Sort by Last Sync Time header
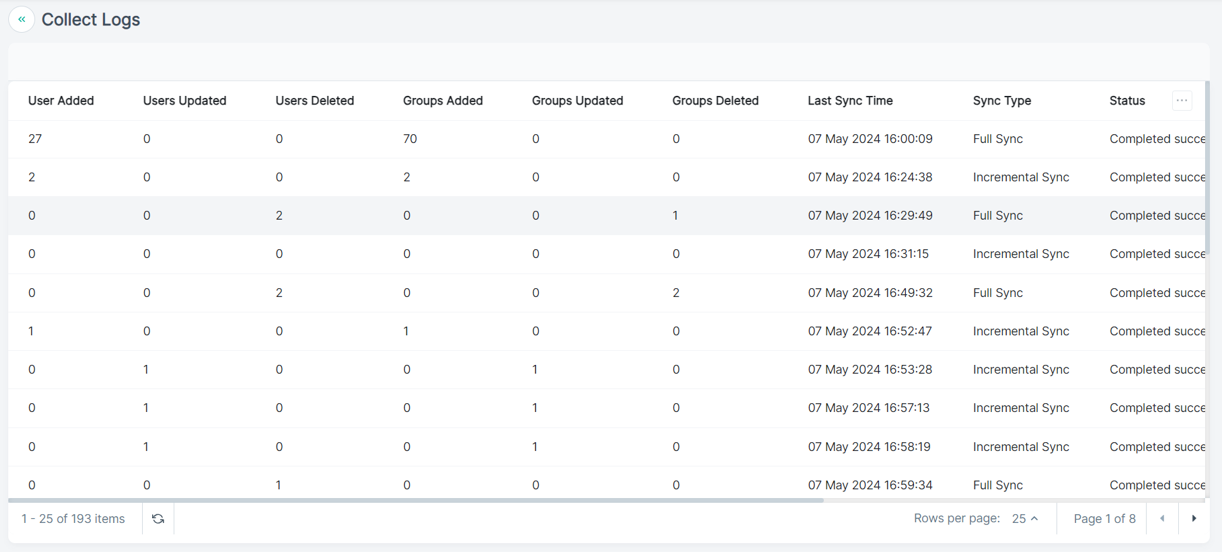This screenshot has width=1222, height=552. pos(850,100)
